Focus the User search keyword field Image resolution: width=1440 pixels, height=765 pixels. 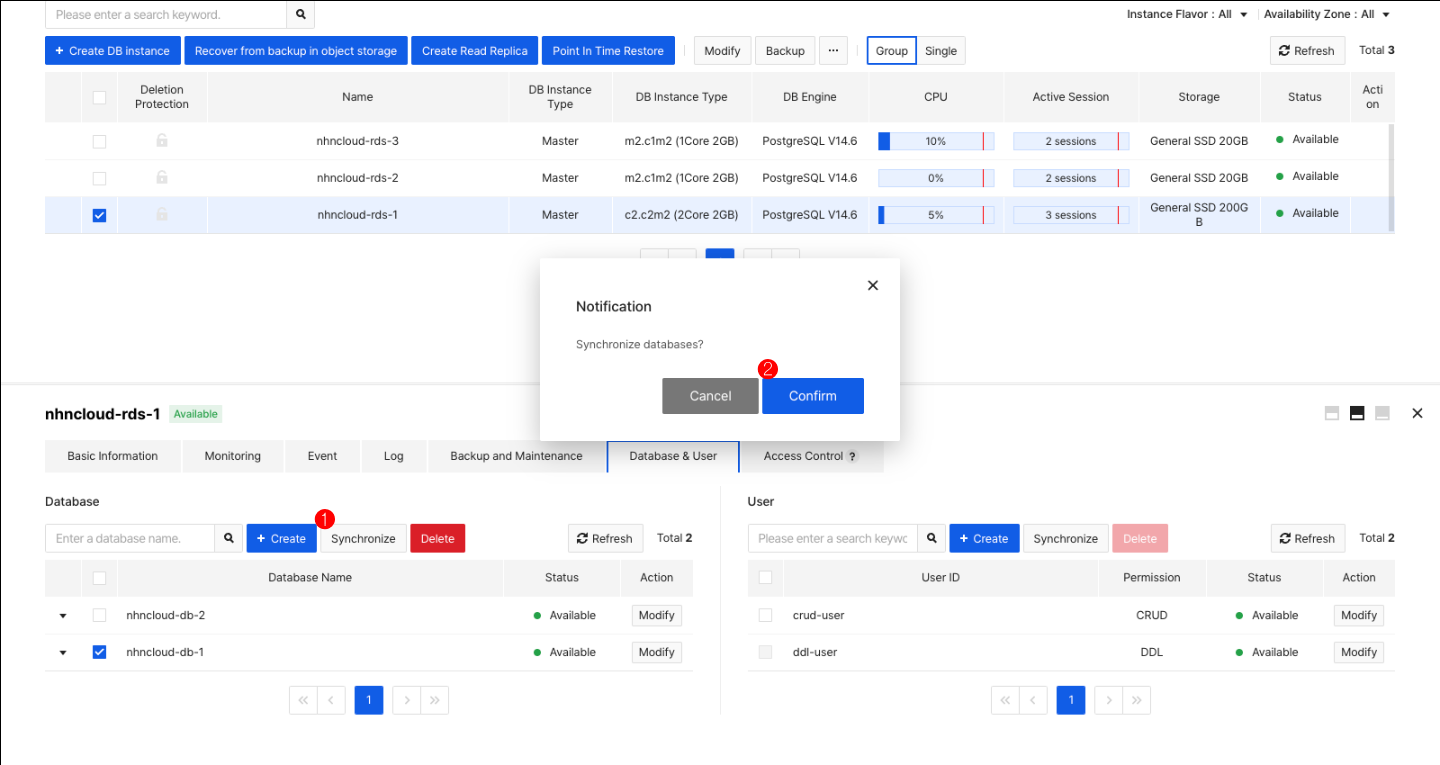pos(833,538)
